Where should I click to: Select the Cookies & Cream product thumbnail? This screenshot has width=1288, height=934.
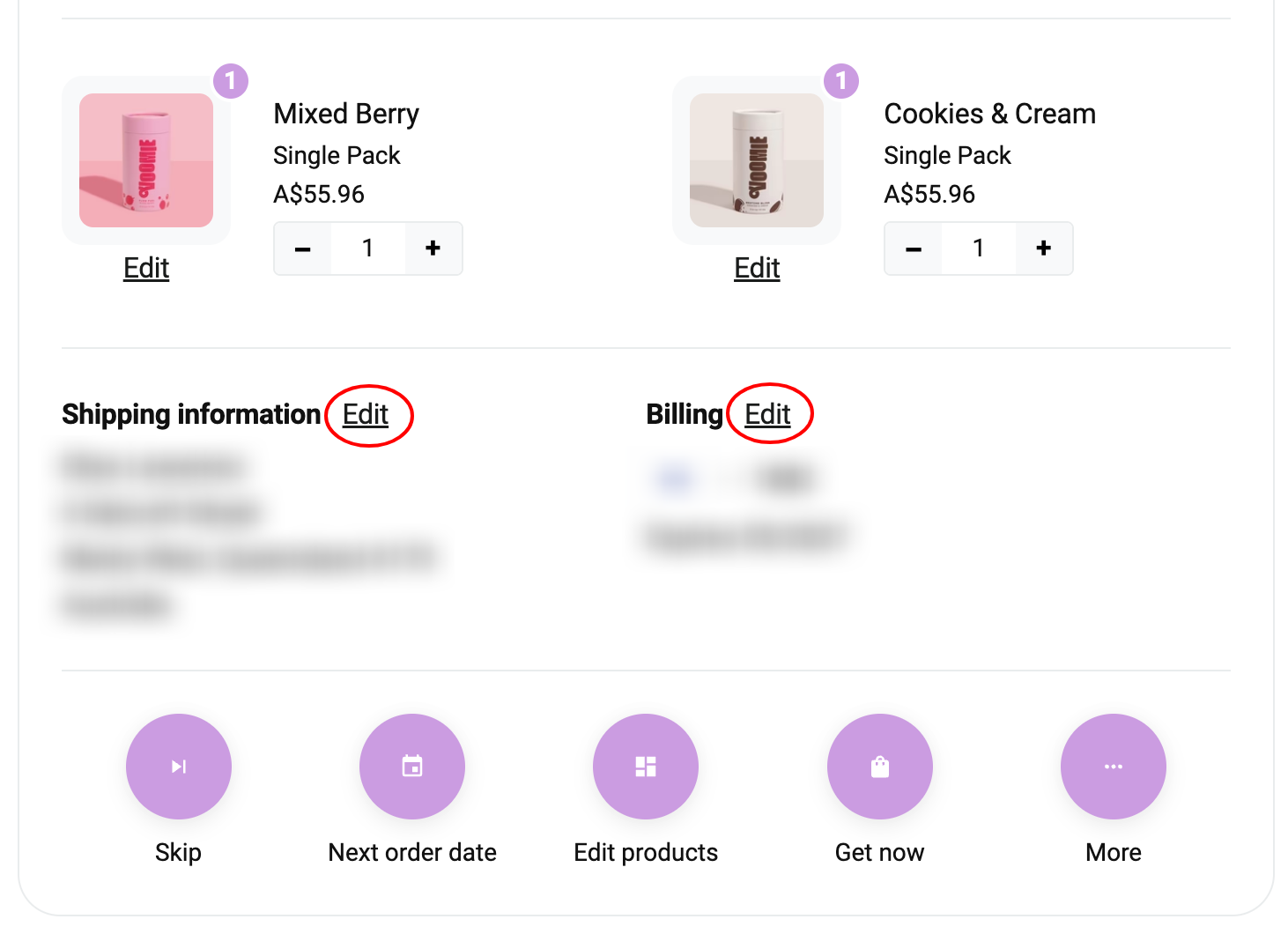click(757, 160)
